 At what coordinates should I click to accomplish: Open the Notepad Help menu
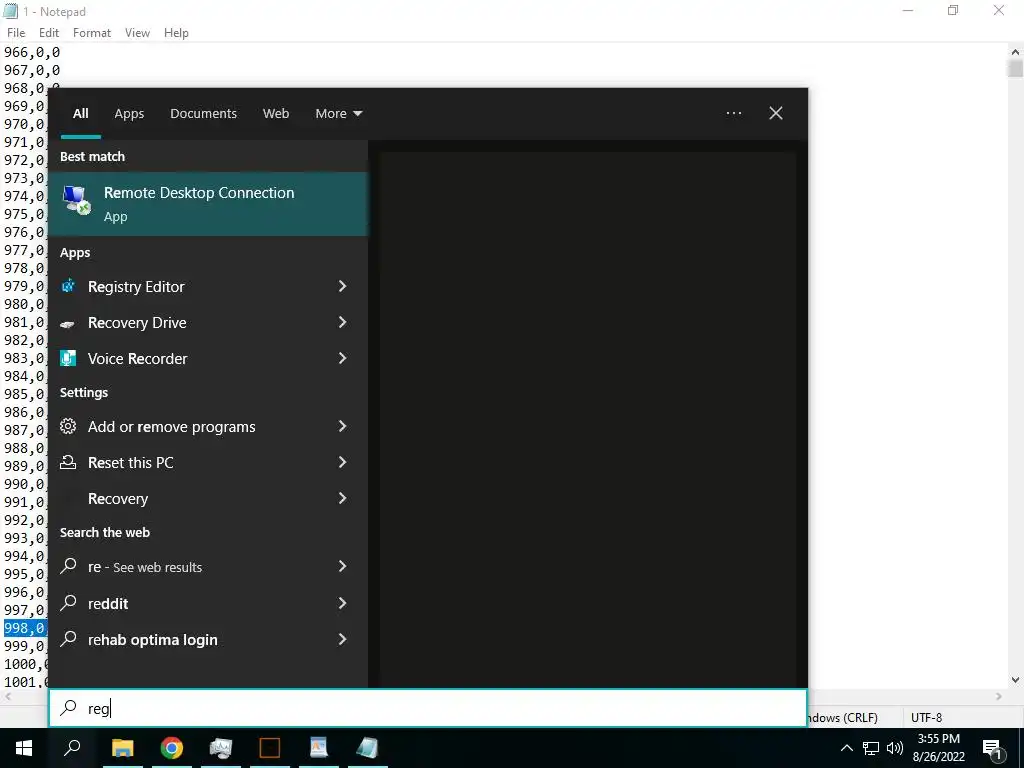pos(176,33)
